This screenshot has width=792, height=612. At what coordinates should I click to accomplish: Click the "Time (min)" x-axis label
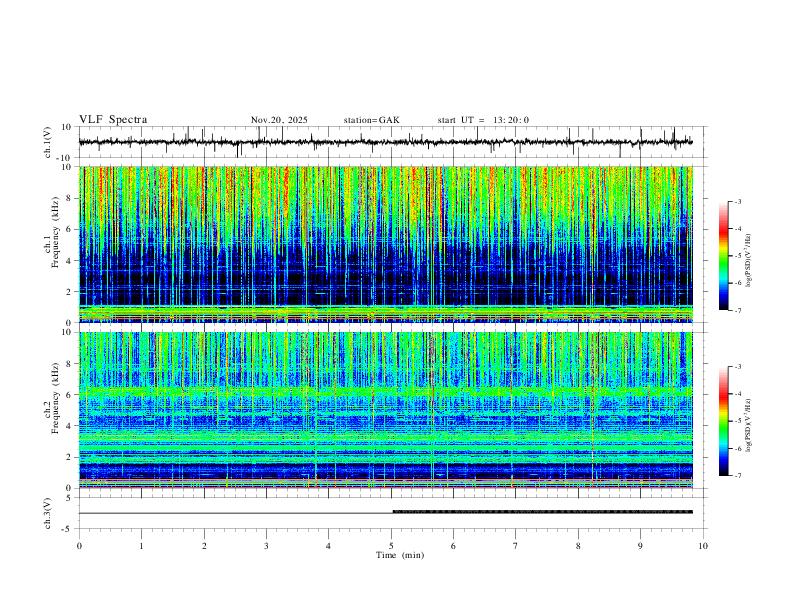(400, 555)
